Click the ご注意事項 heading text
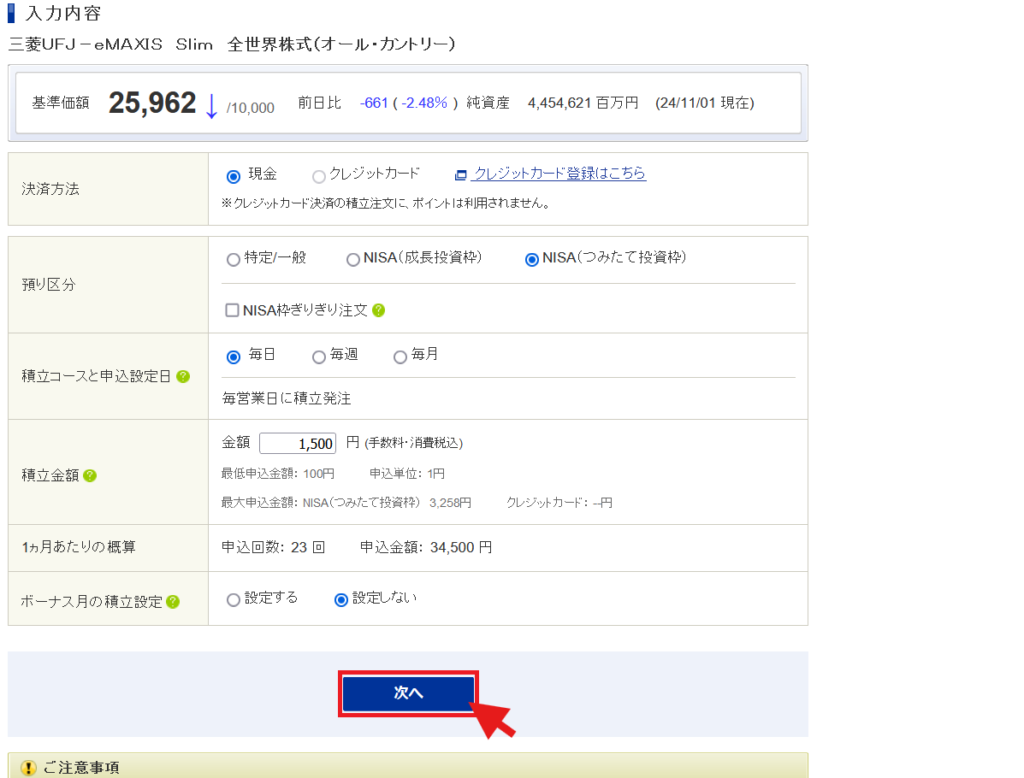 81,768
